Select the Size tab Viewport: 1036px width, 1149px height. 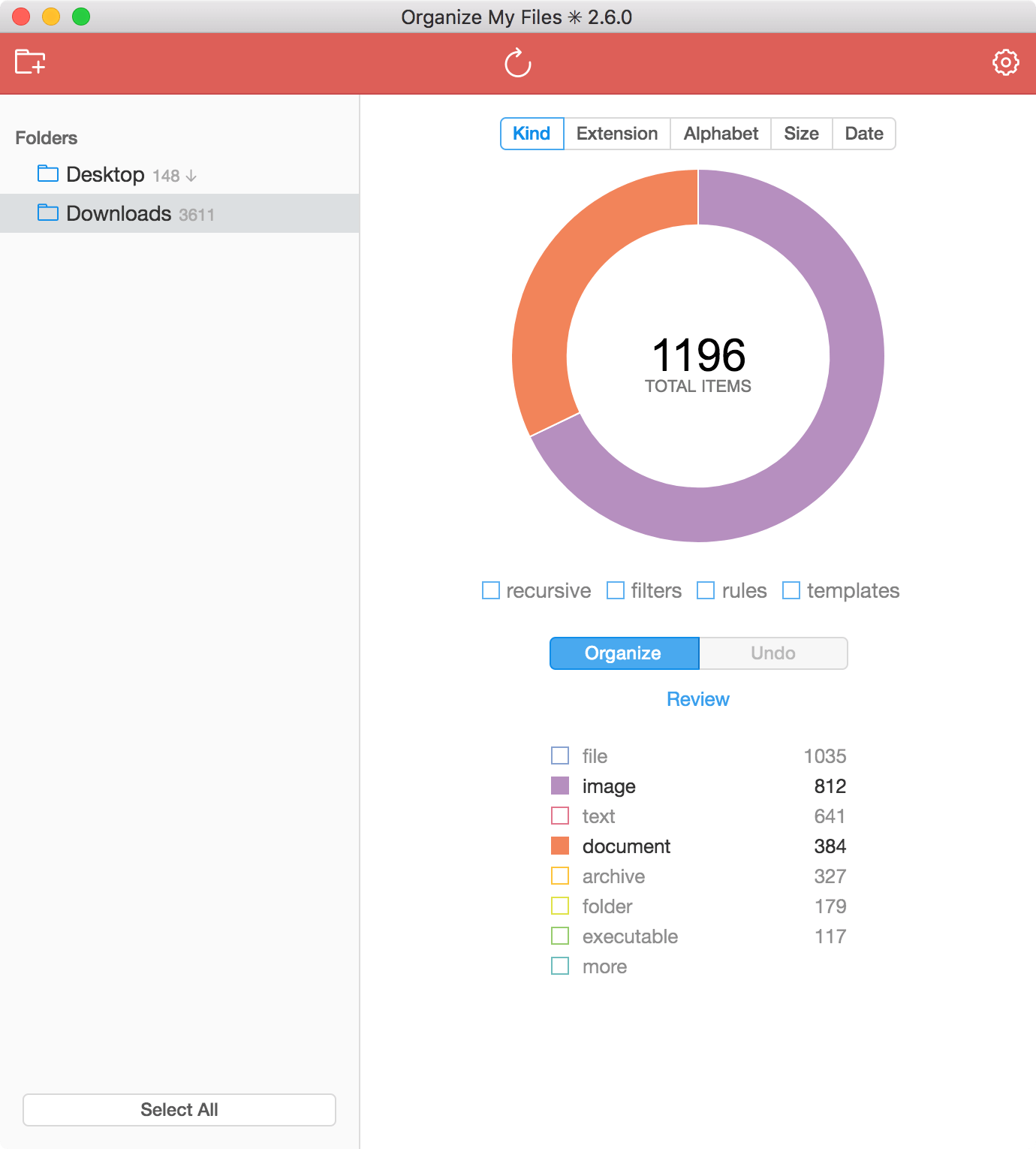tap(801, 134)
